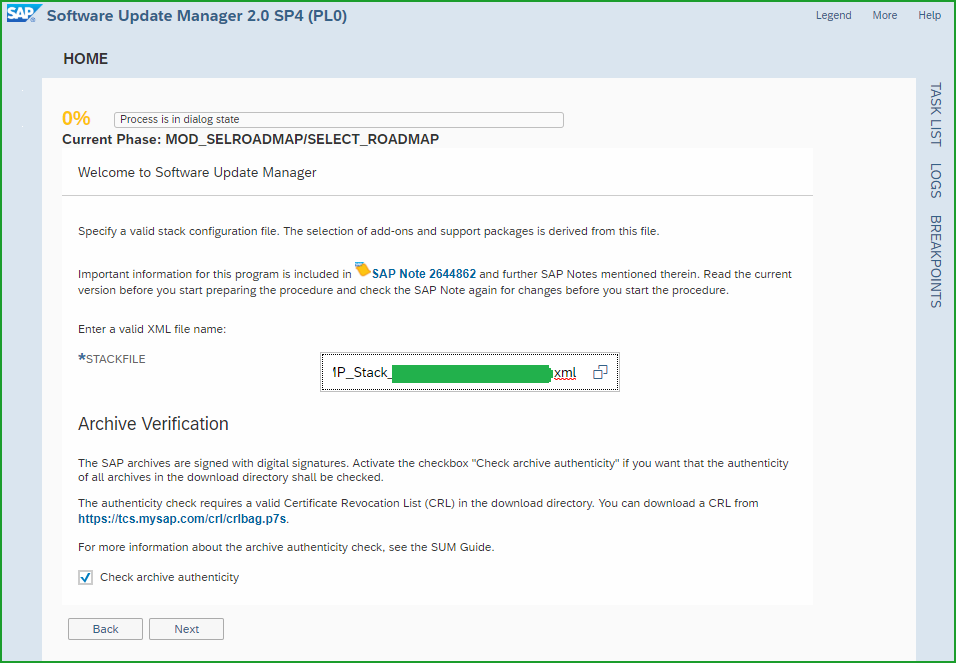Click the STACKFILE XML file name field

click(x=470, y=372)
